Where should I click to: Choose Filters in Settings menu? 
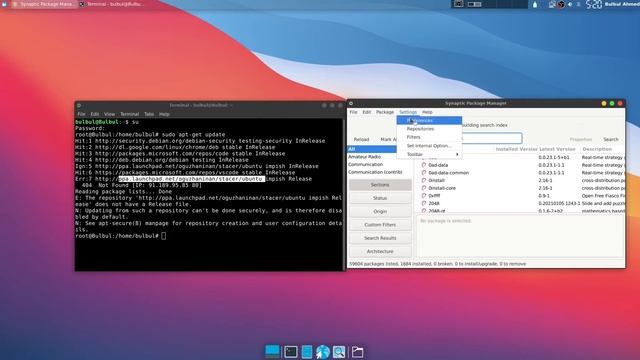tap(429, 137)
